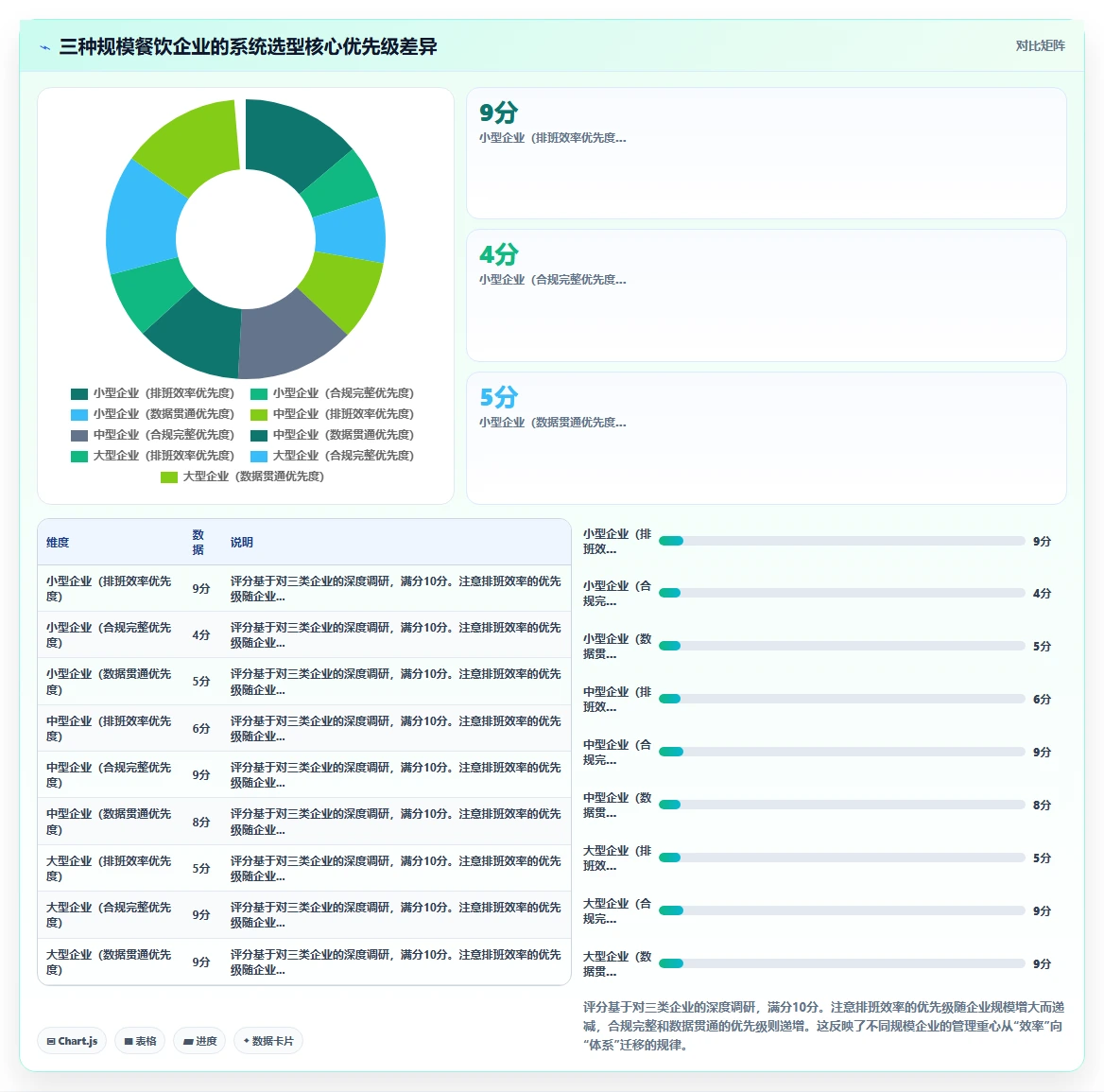This screenshot has height=1092, width=1104.
Task: Open the 5分 小型企业 data card
Action: (766, 438)
